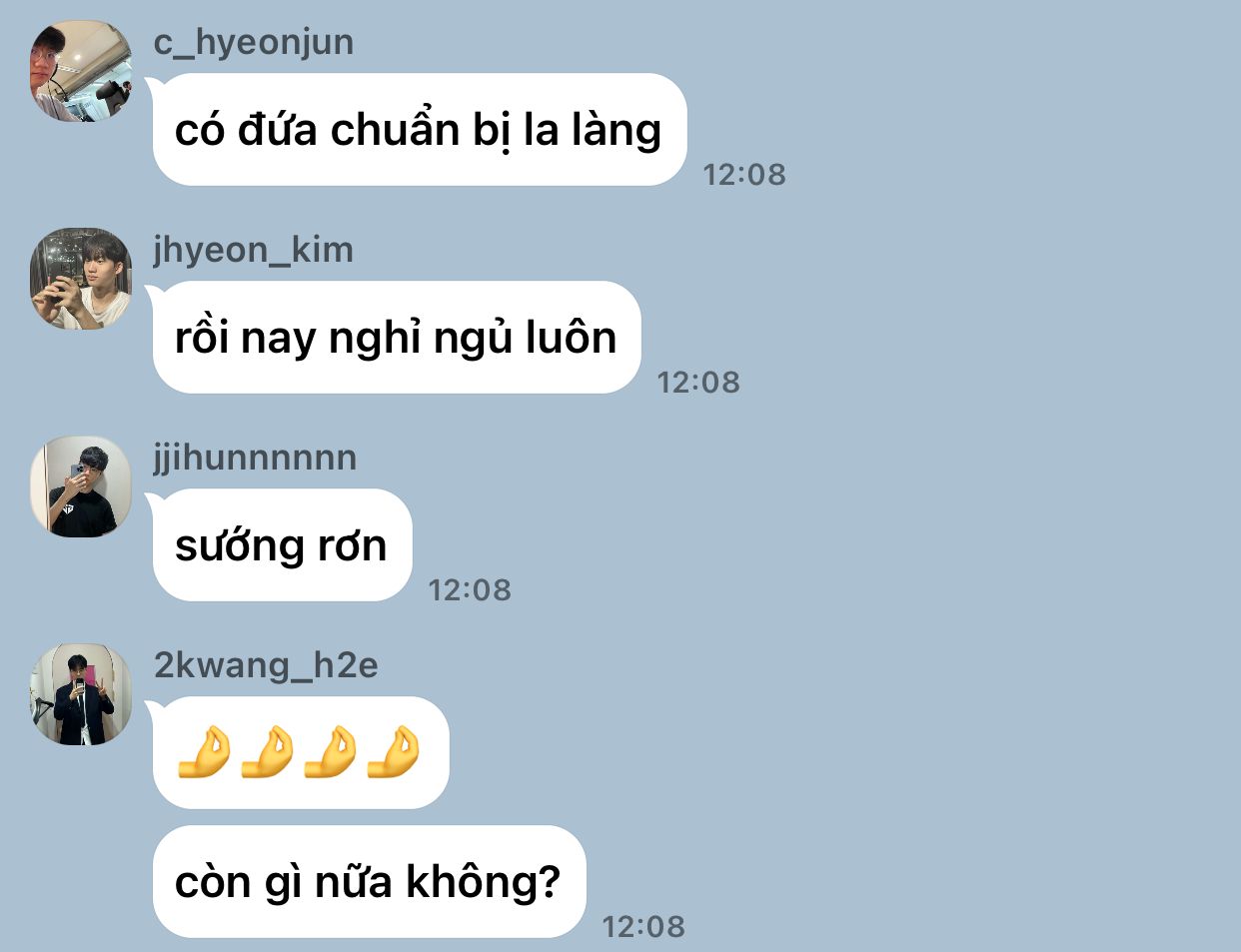Click the second pinched fingers emoji
This screenshot has height=952, width=1241.
(x=267, y=752)
